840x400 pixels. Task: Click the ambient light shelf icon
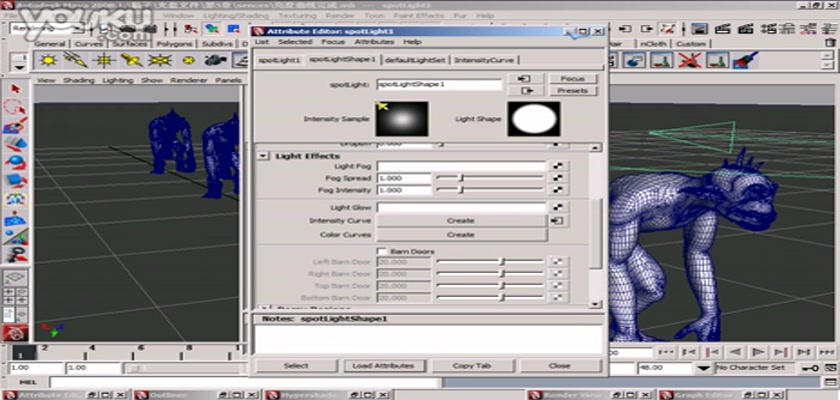coord(48,60)
